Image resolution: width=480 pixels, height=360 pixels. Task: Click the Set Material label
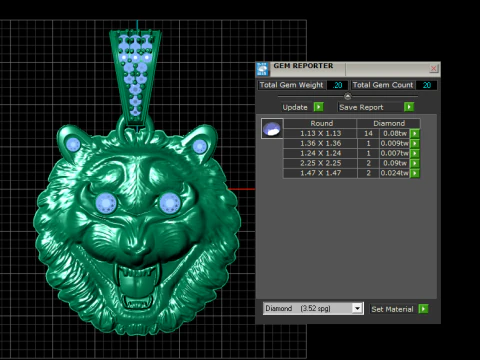(392, 309)
